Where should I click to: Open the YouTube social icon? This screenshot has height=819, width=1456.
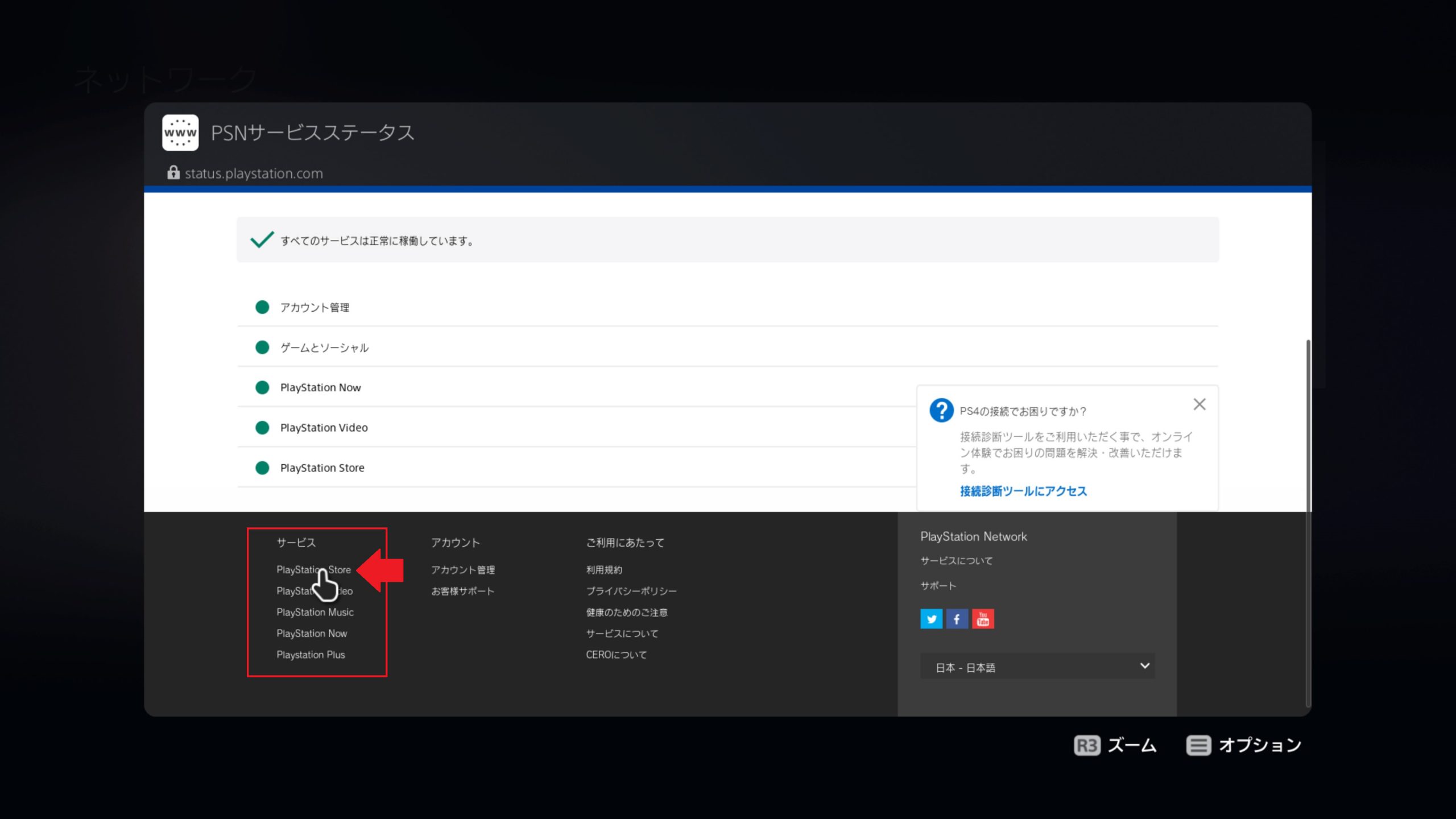[x=983, y=619]
